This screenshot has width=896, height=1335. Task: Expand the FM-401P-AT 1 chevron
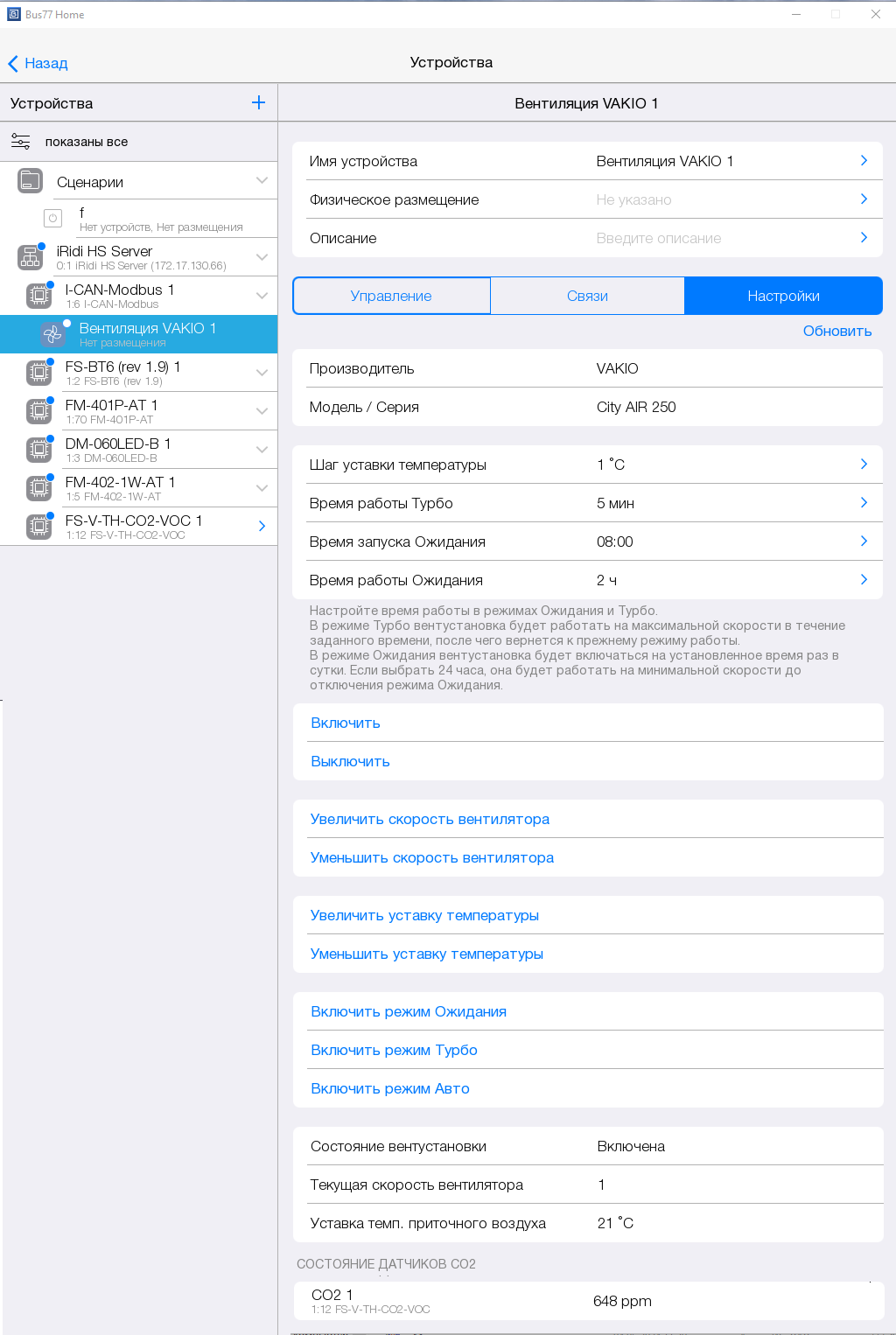(x=262, y=411)
